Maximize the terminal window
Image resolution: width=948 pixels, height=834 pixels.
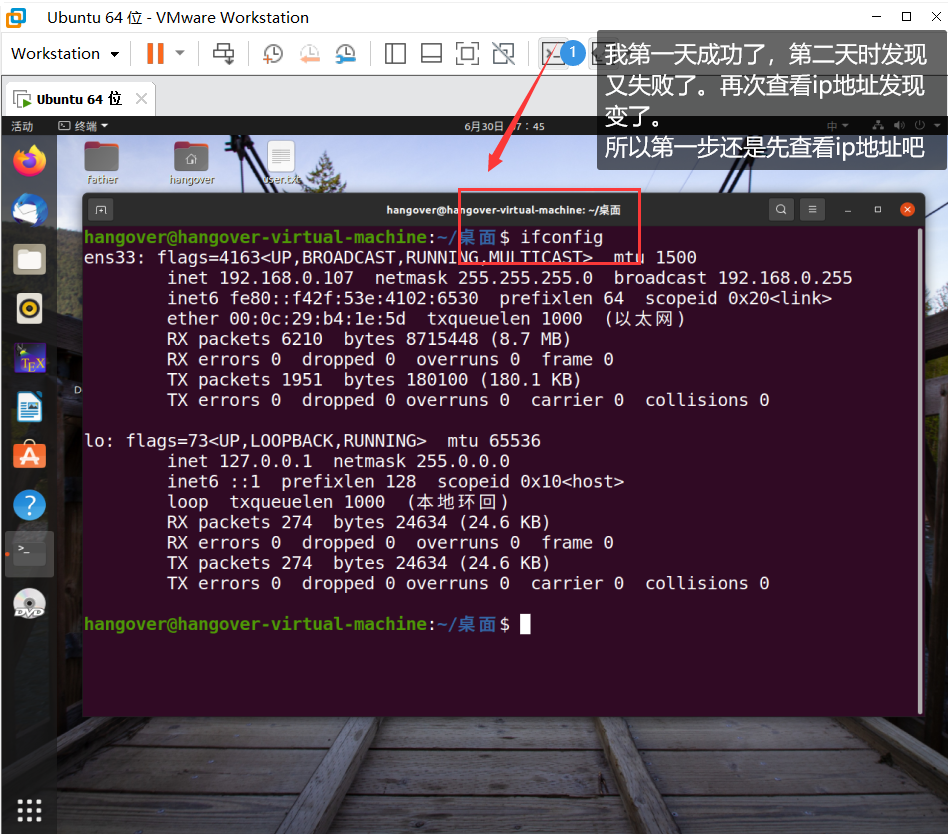point(878,209)
